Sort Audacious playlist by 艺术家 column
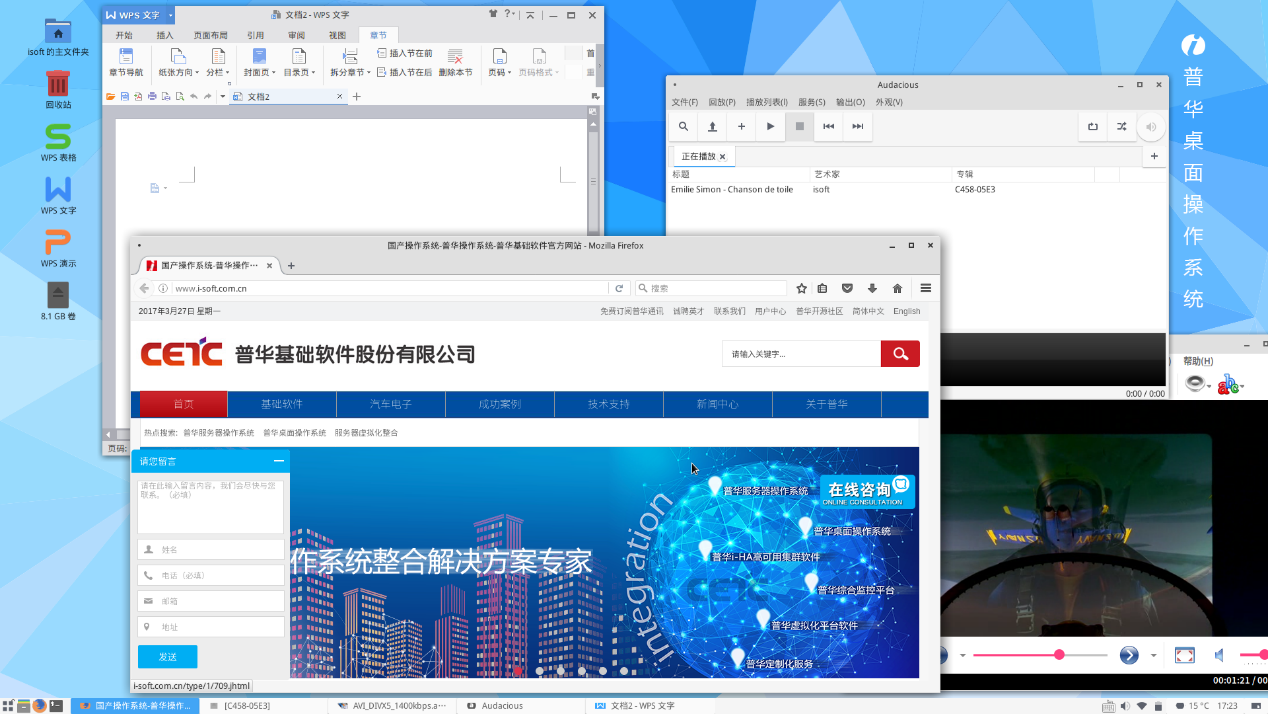This screenshot has height=714, width=1268. click(x=880, y=174)
